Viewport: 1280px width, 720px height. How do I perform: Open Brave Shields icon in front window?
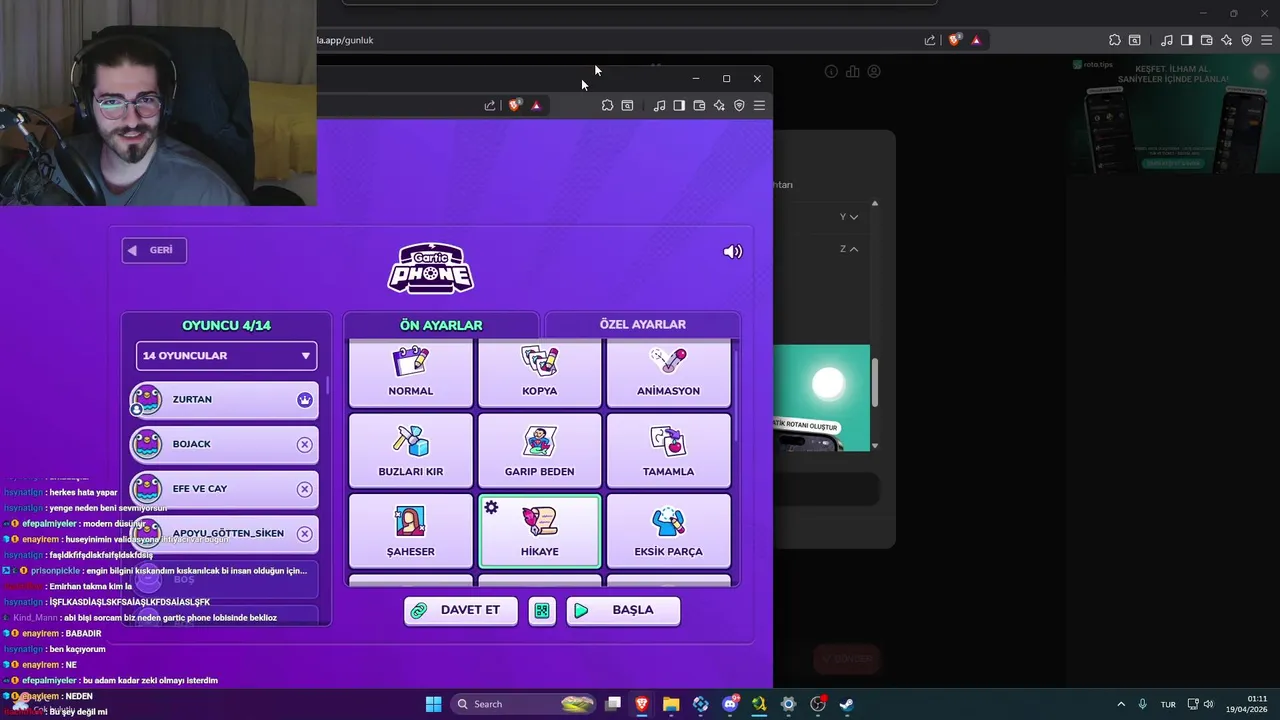pyautogui.click(x=515, y=105)
